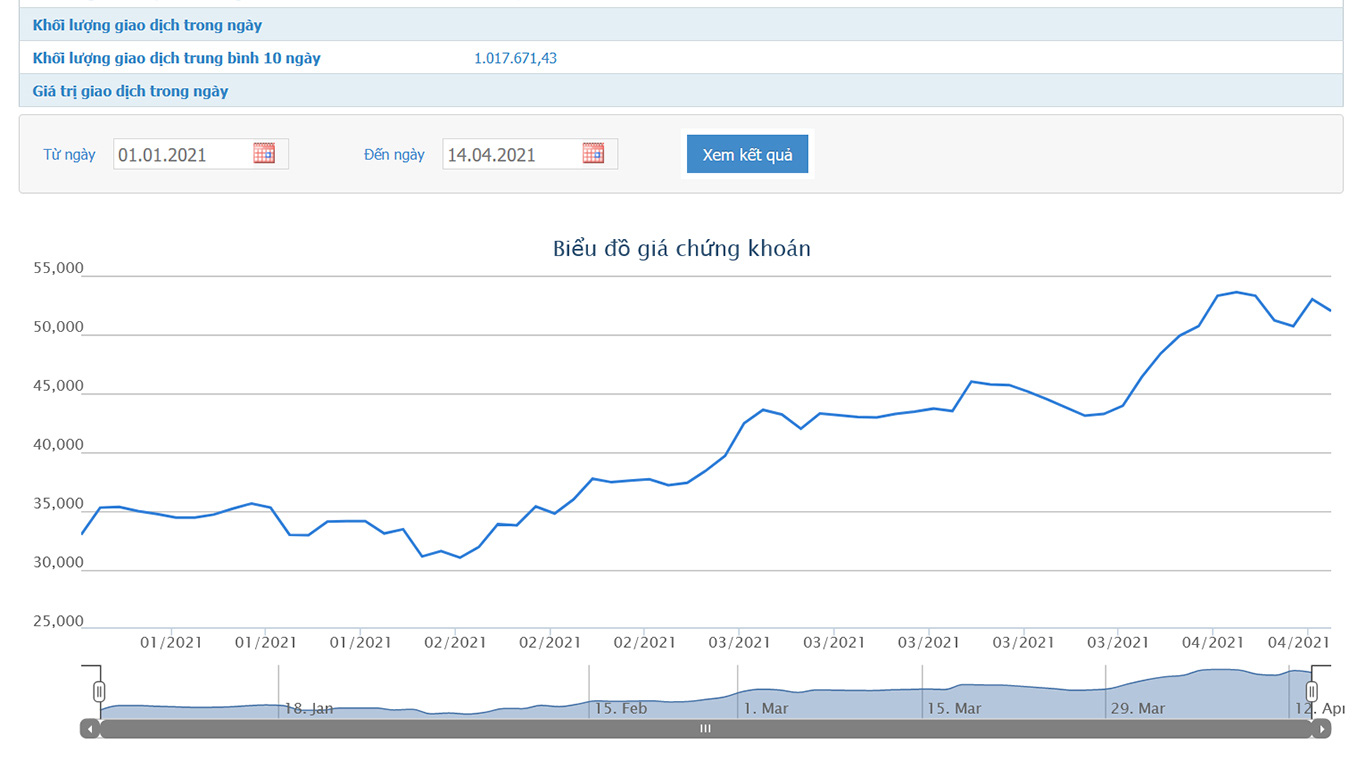
Task: Click the 29. Mar marker in navigator
Action: 1138,708
